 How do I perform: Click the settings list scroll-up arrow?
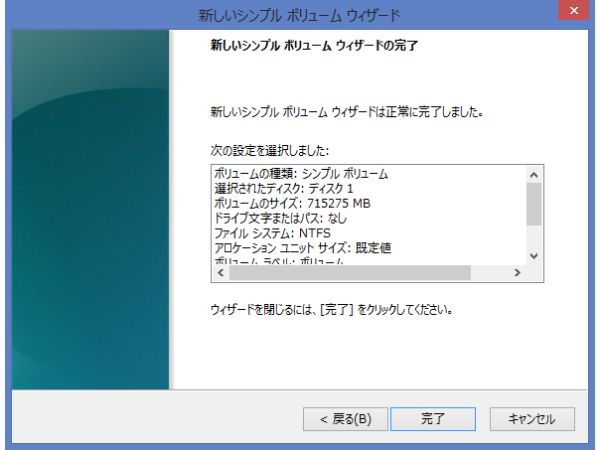click(x=533, y=175)
